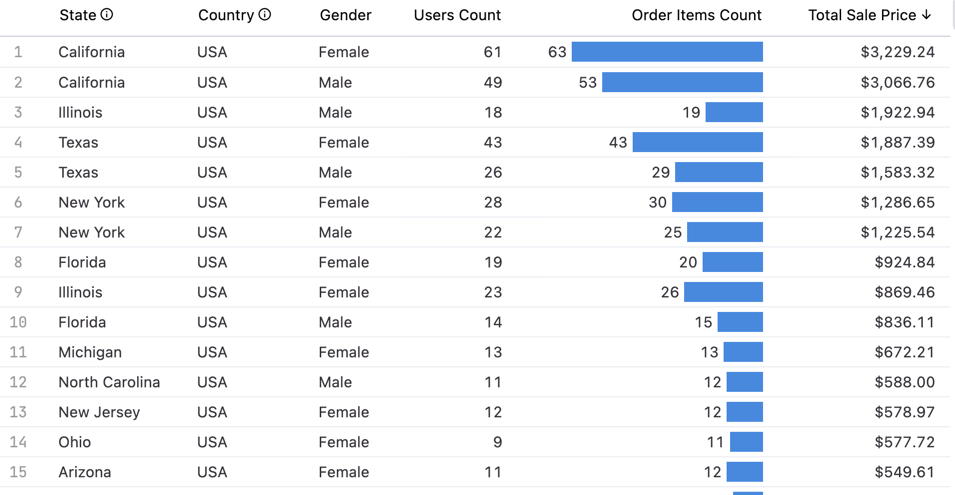The width and height of the screenshot is (955, 495).
Task: Click the State column header
Action: [77, 15]
